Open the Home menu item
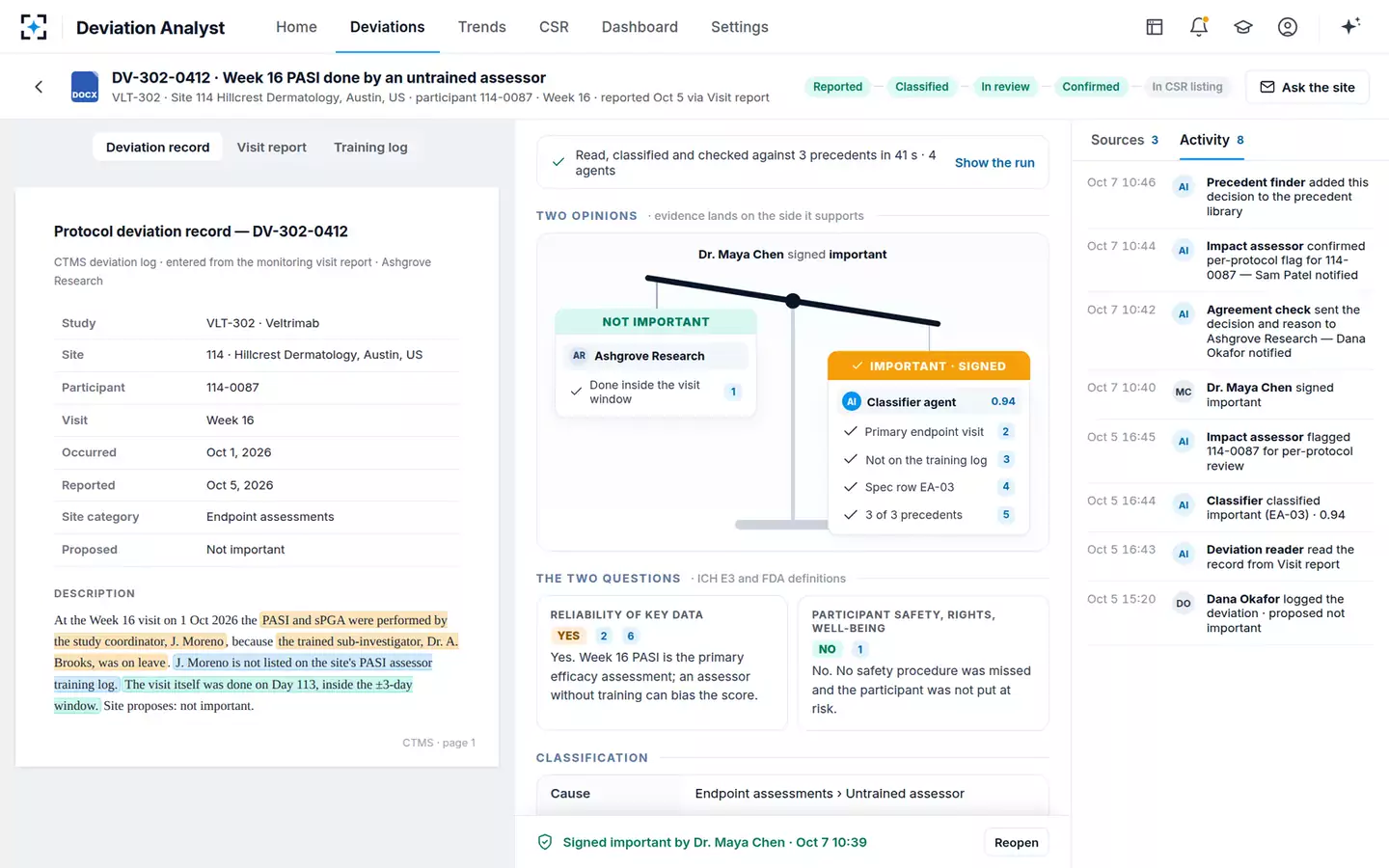Screen dimensions: 1389x868 coord(296,27)
